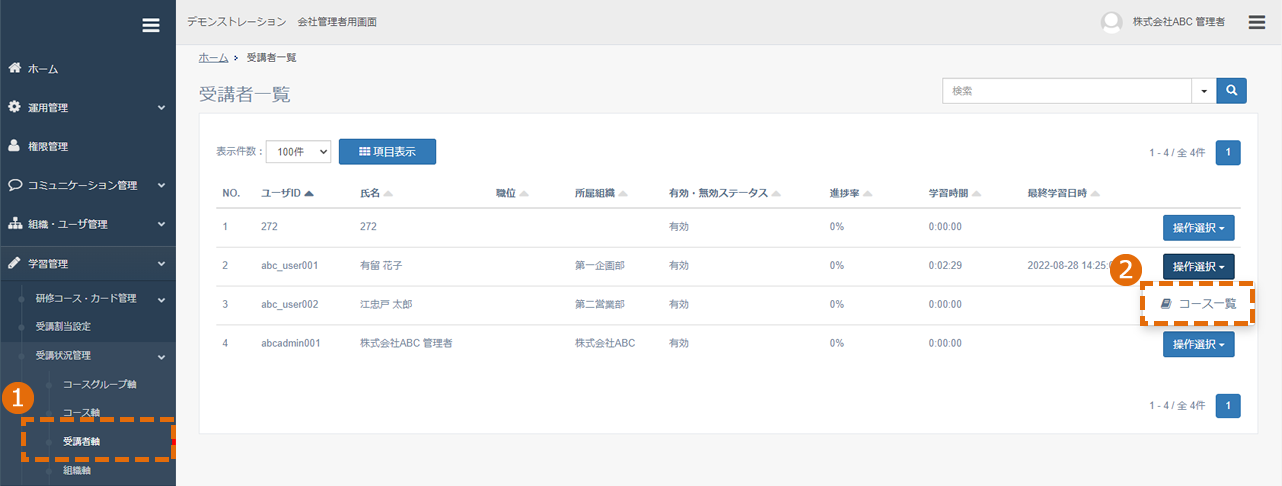Sort by 学習時間 column
Image resolution: width=1282 pixels, height=486 pixels.
(955, 193)
